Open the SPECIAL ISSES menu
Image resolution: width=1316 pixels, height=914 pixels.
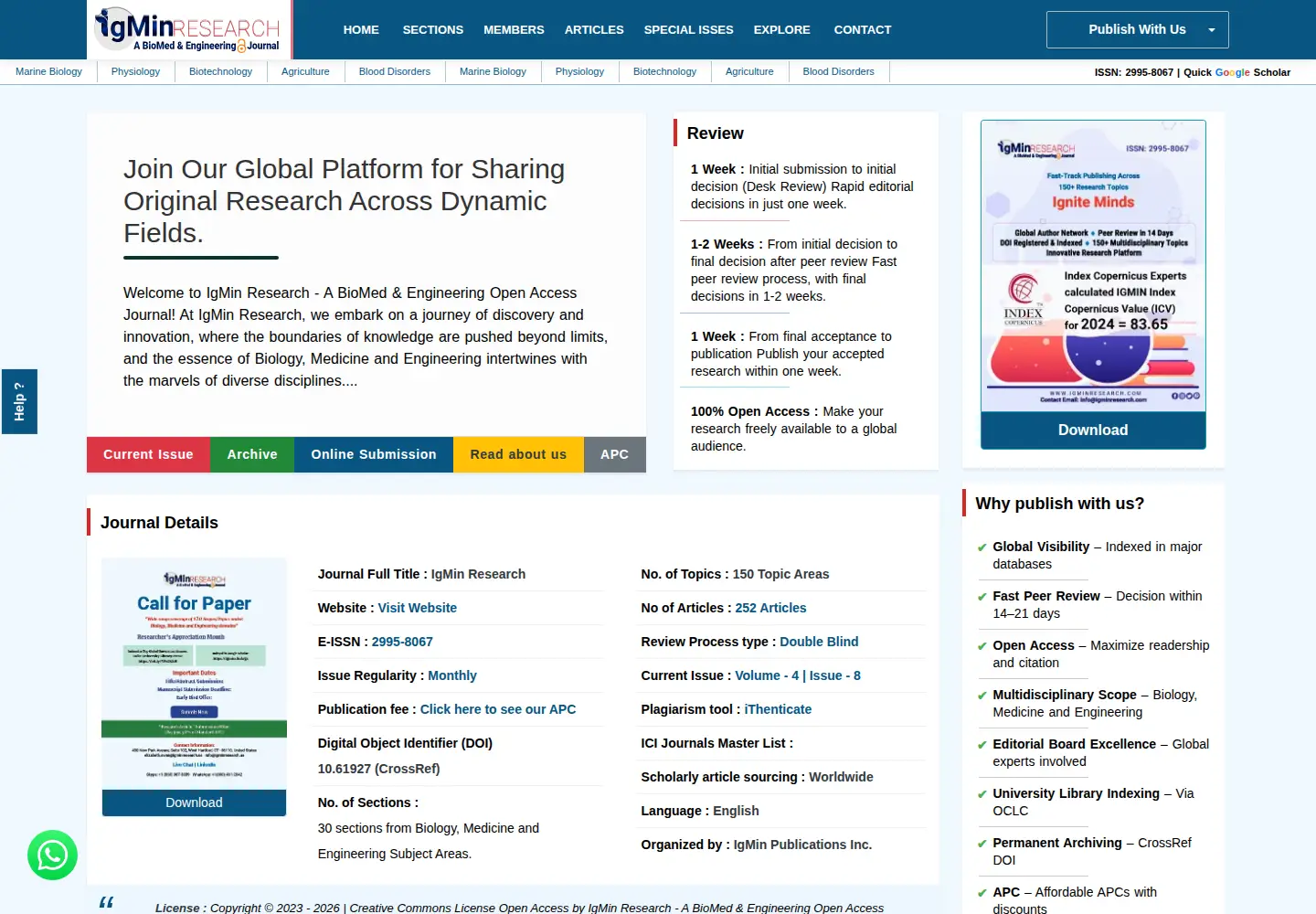(x=688, y=29)
